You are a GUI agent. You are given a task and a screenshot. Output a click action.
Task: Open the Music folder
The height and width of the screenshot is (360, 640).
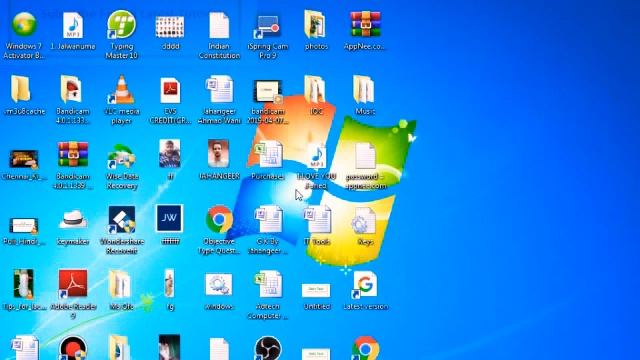pyautogui.click(x=364, y=89)
